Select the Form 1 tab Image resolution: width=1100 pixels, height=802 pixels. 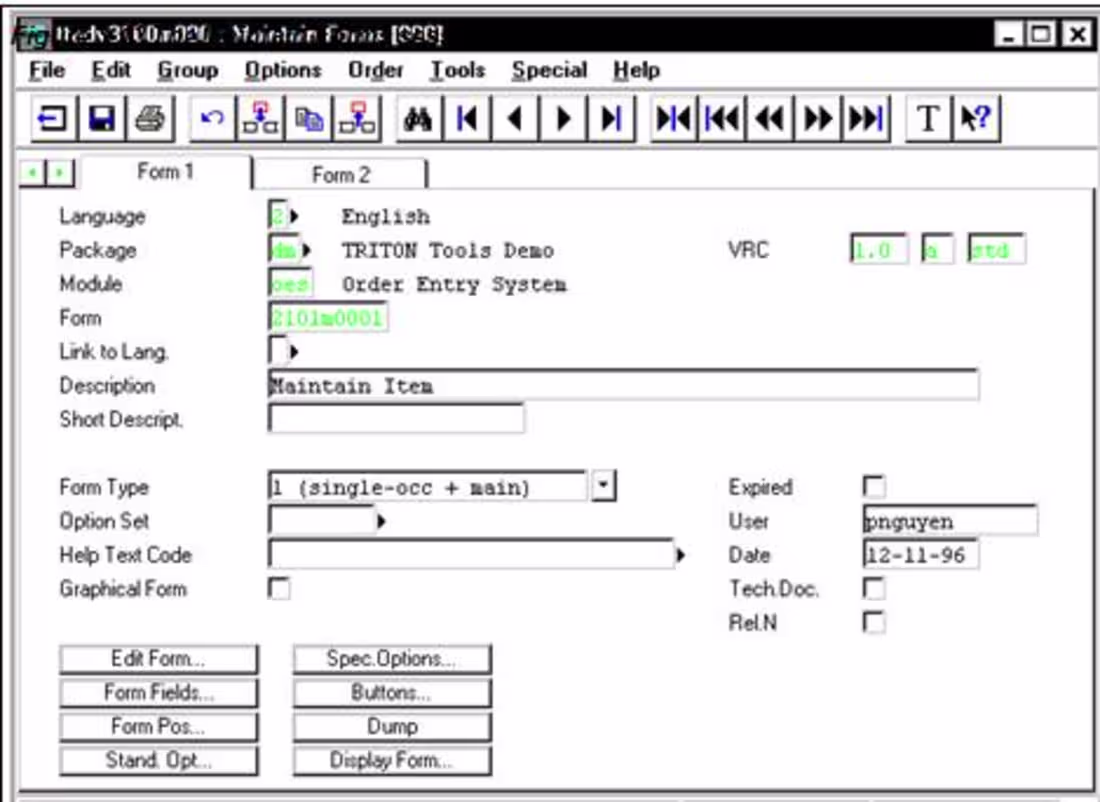[166, 172]
